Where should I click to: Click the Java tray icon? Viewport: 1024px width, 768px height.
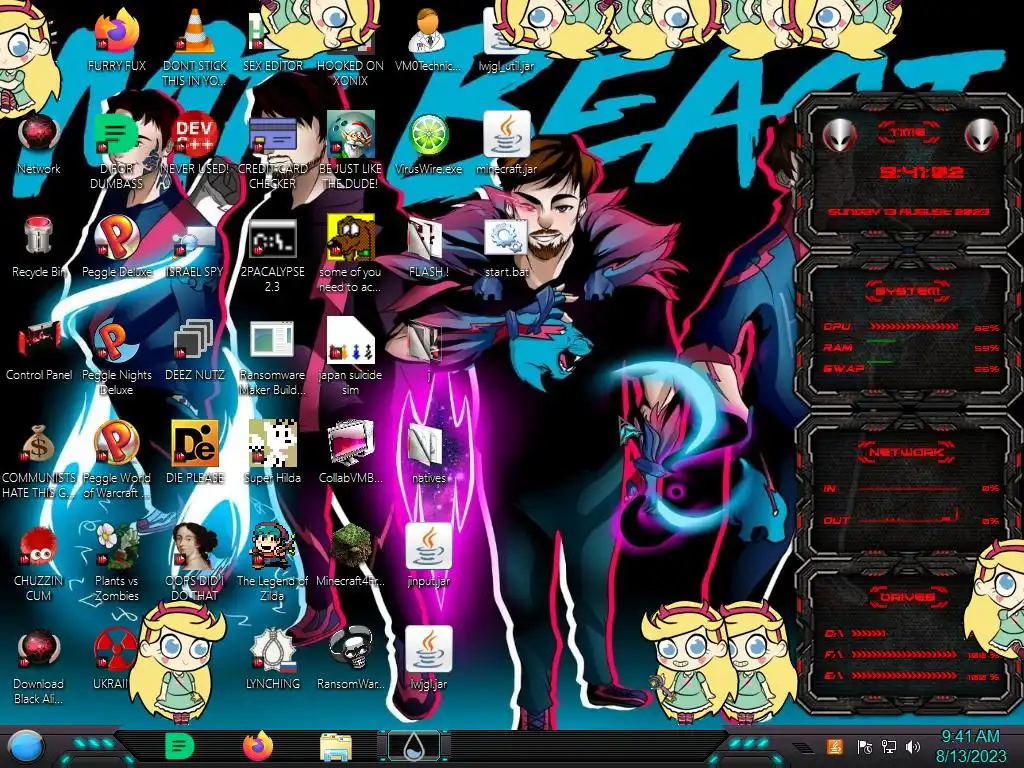[835, 746]
